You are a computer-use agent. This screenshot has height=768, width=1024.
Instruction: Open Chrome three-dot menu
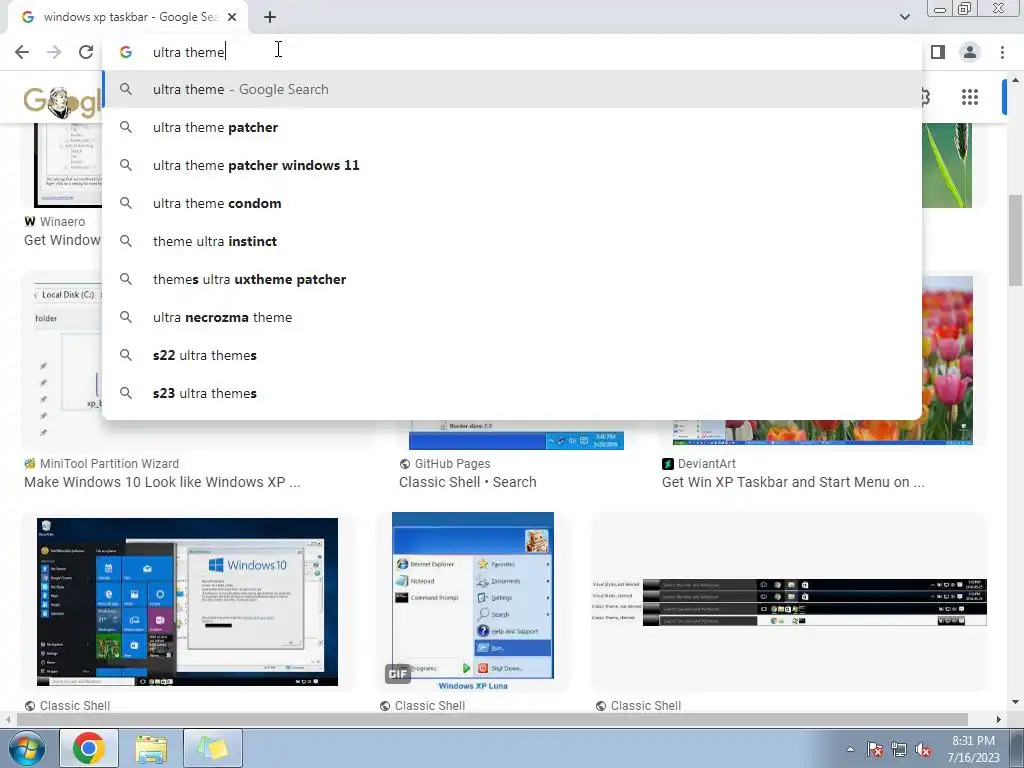(1002, 52)
